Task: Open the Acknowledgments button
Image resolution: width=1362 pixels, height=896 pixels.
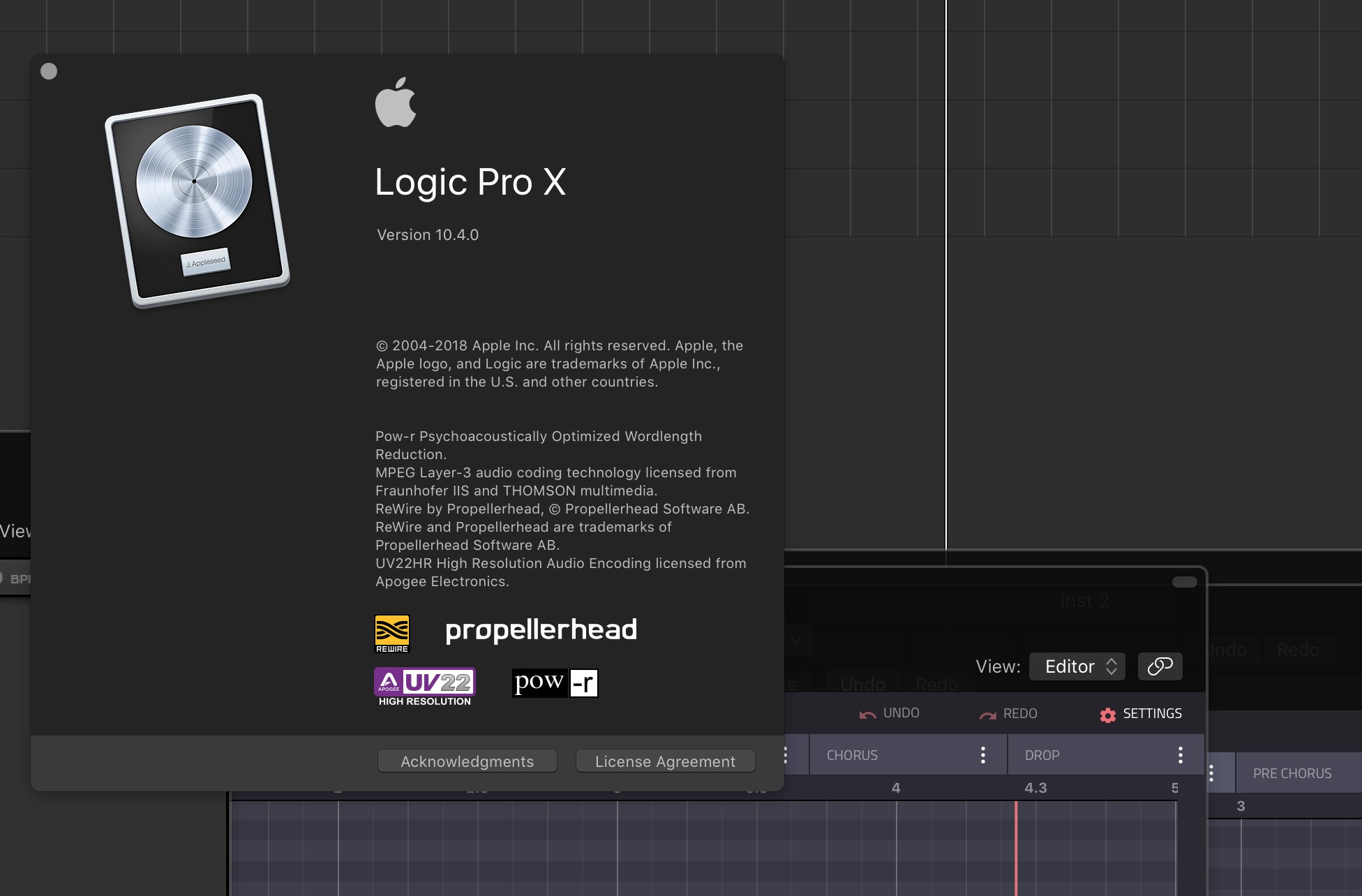Action: click(467, 761)
